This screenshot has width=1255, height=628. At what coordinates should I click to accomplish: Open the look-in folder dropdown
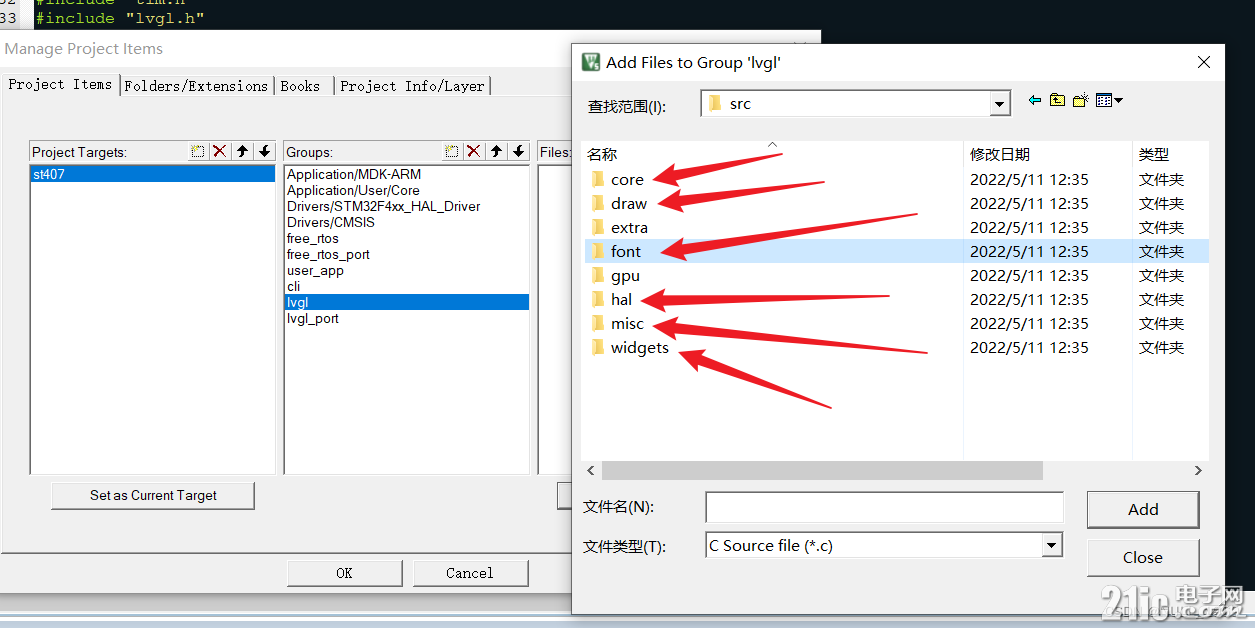tap(1000, 104)
